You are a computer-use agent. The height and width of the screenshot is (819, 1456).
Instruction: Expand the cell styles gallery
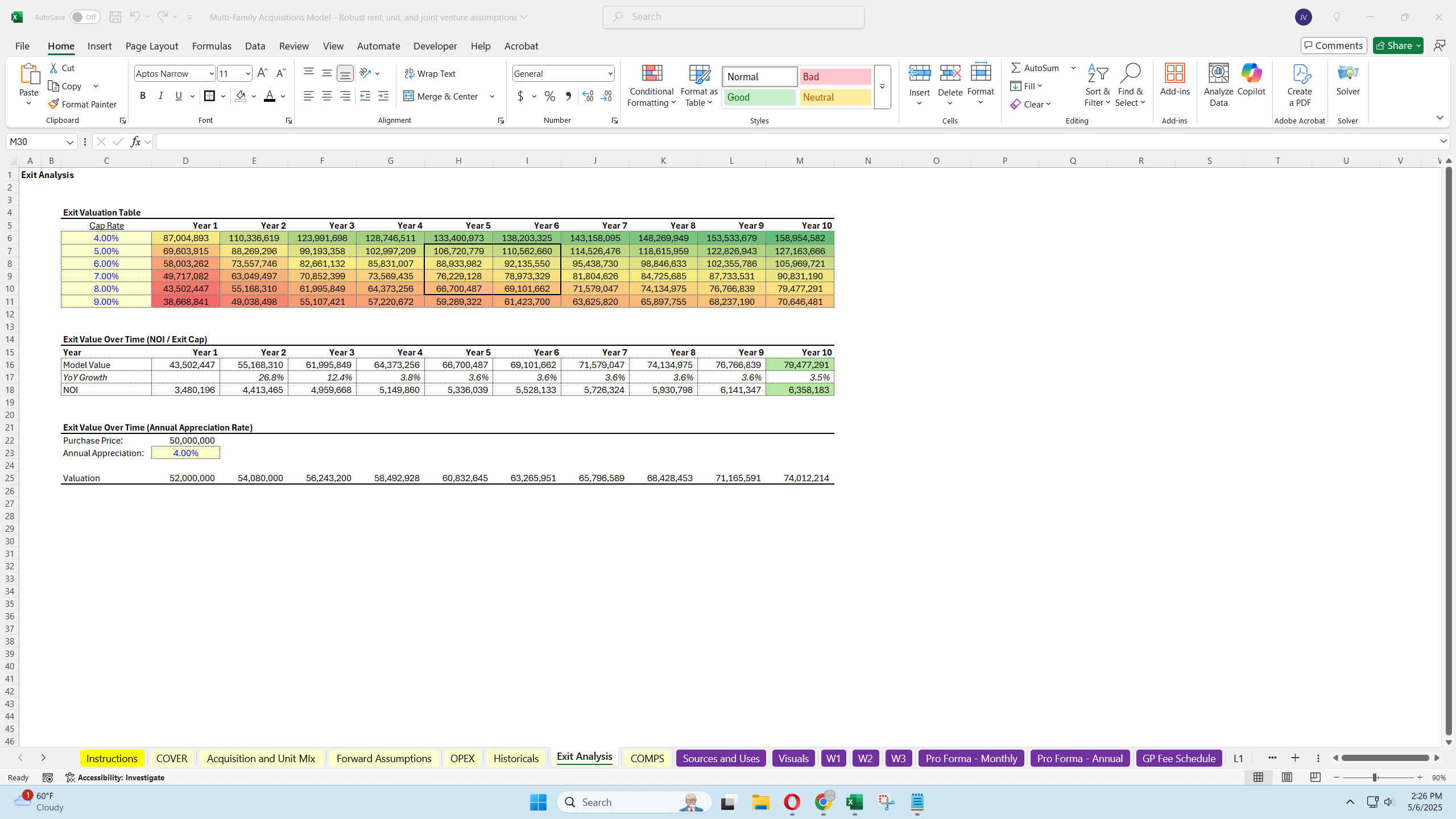pyautogui.click(x=882, y=87)
